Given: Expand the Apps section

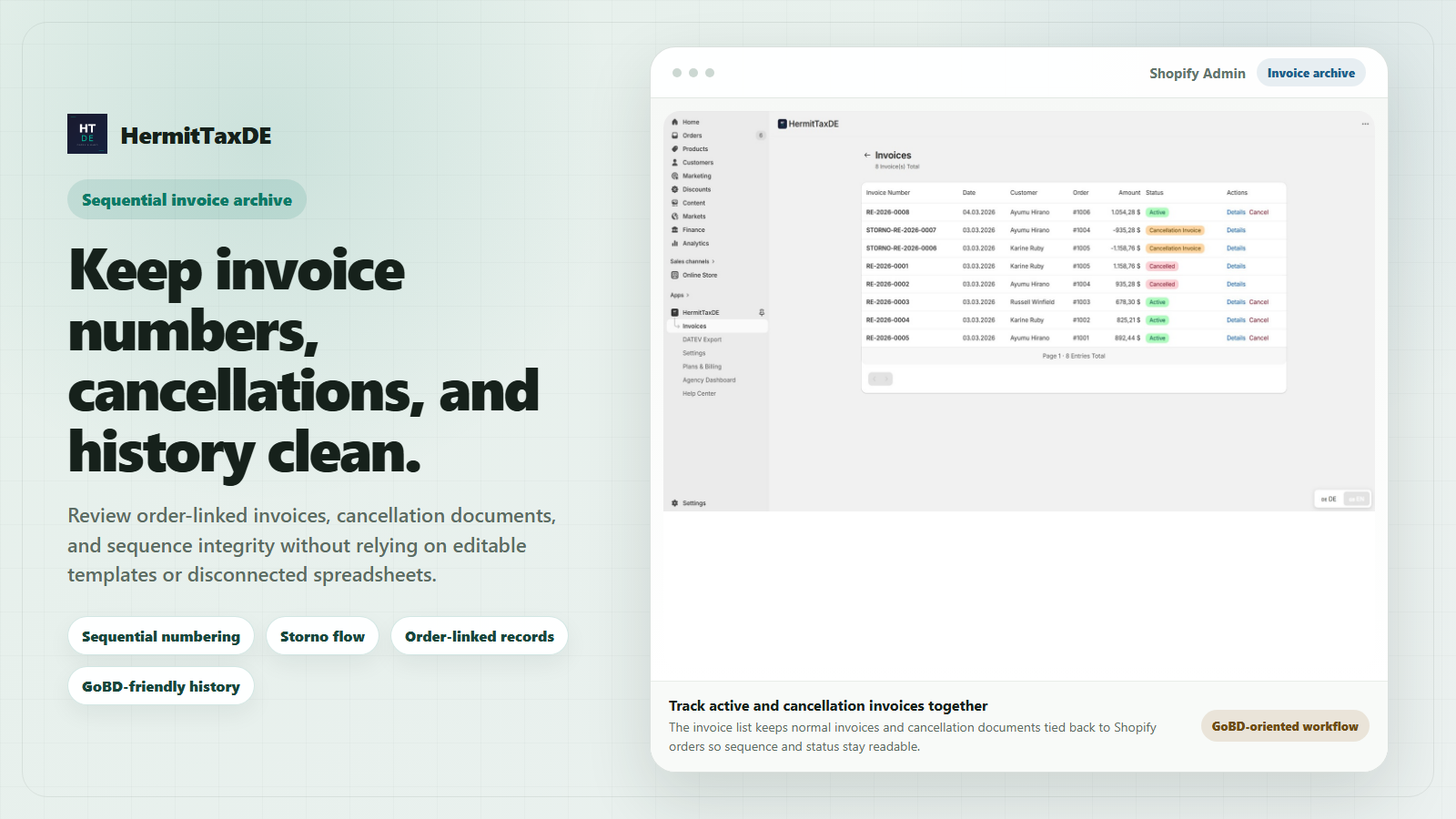Looking at the screenshot, I should (x=679, y=295).
